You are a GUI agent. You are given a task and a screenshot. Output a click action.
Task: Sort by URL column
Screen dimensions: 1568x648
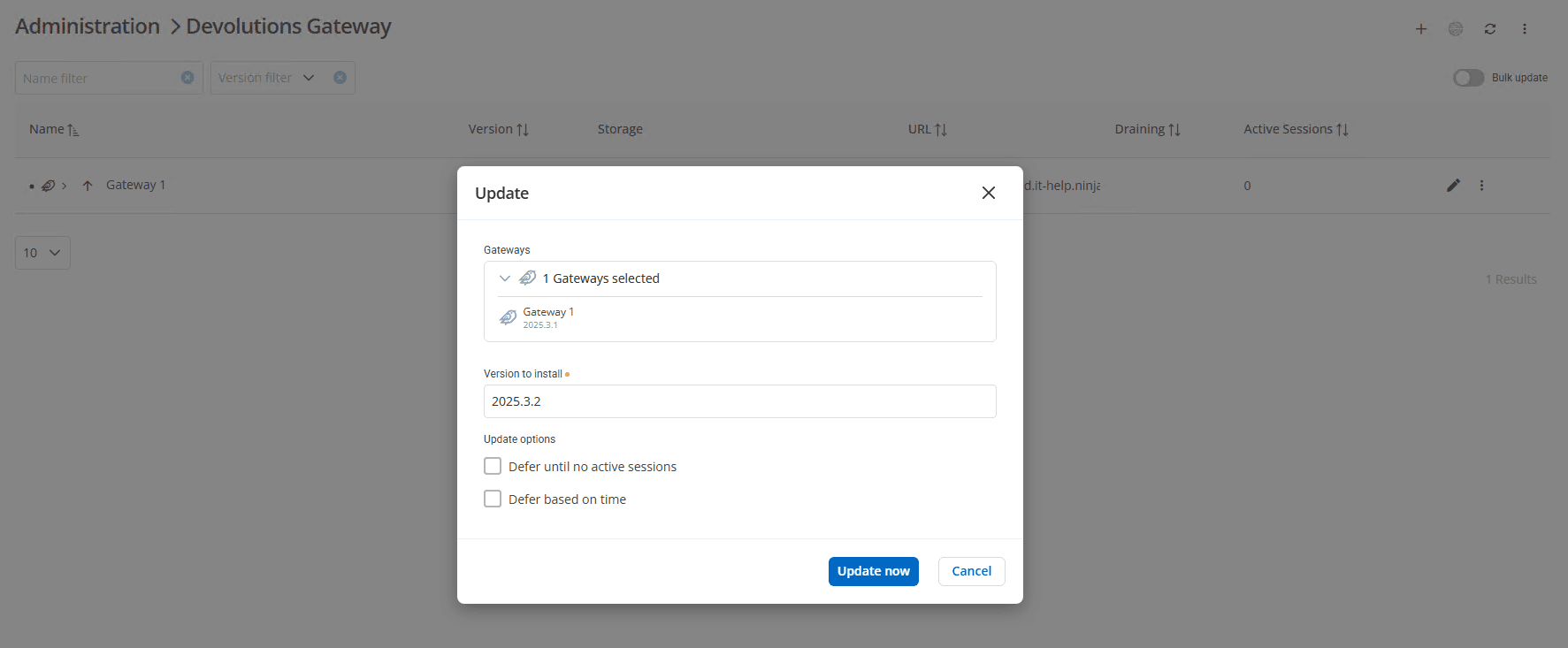927,129
